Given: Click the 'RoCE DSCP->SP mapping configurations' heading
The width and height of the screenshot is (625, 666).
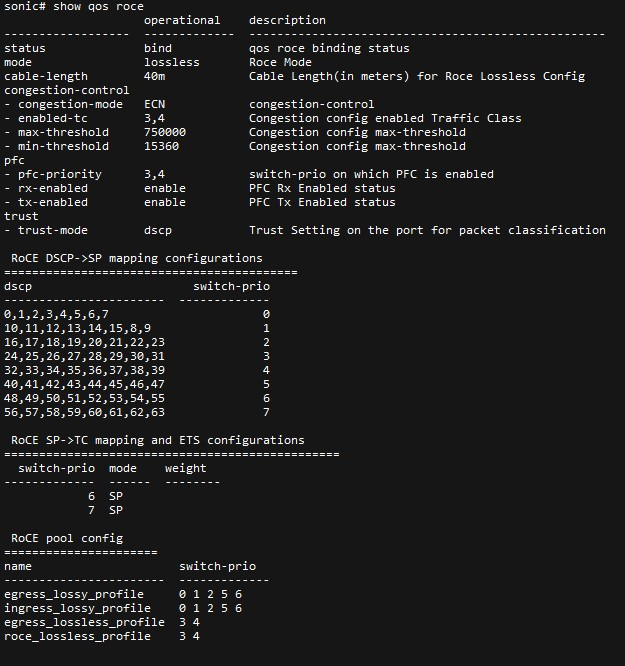Looking at the screenshot, I should [137, 258].
